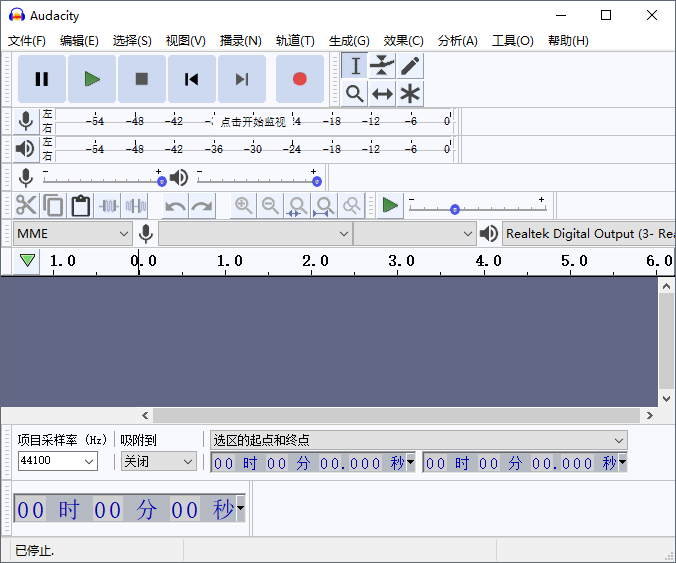Click the vertical scrollbar up arrow
The width and height of the screenshot is (676, 563).
666,286
